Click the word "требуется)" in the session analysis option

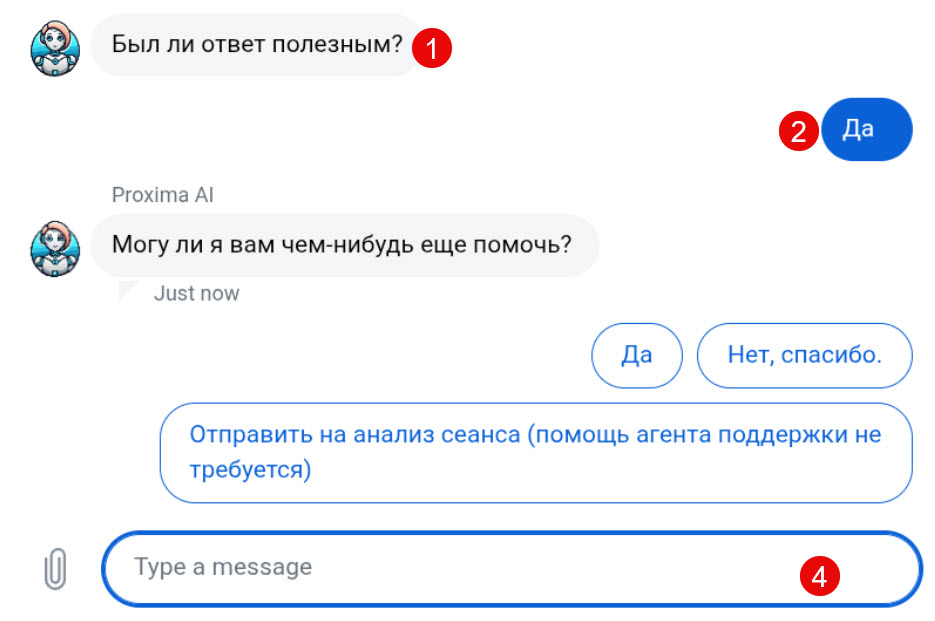pyautogui.click(x=250, y=469)
